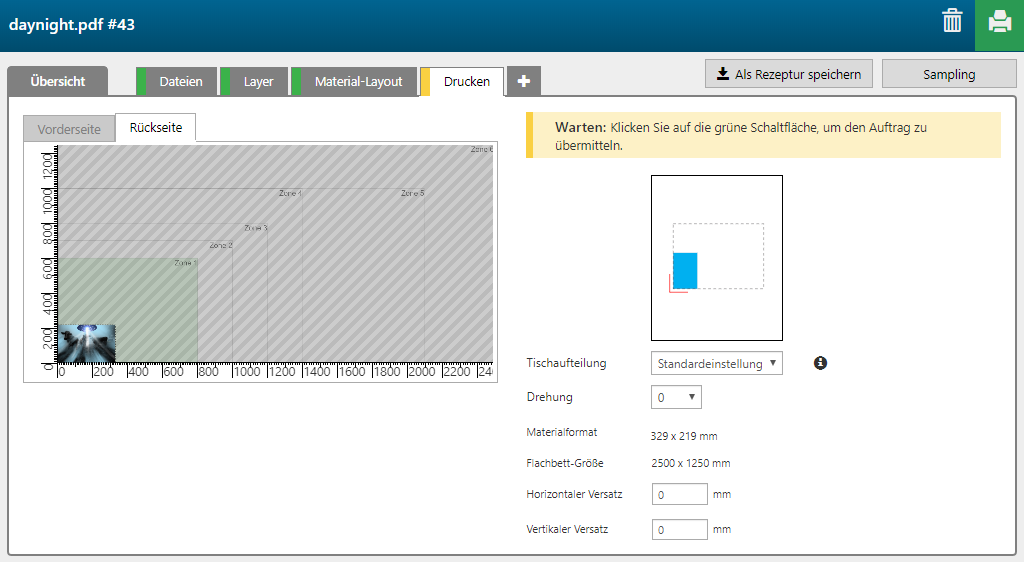The height and width of the screenshot is (562, 1024).
Task: Click the trash can delete icon
Action: point(952,21)
